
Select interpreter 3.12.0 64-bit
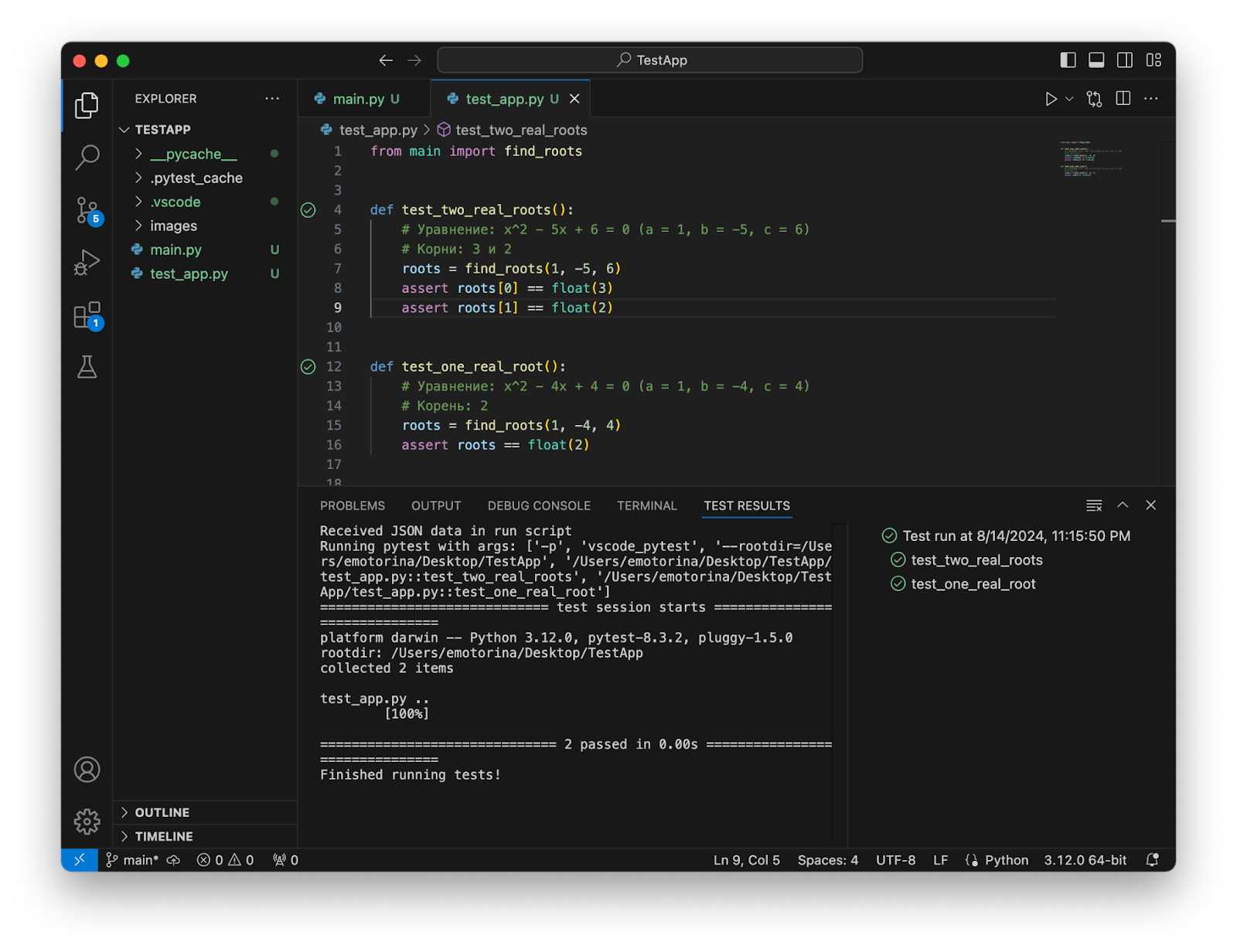(x=1085, y=860)
